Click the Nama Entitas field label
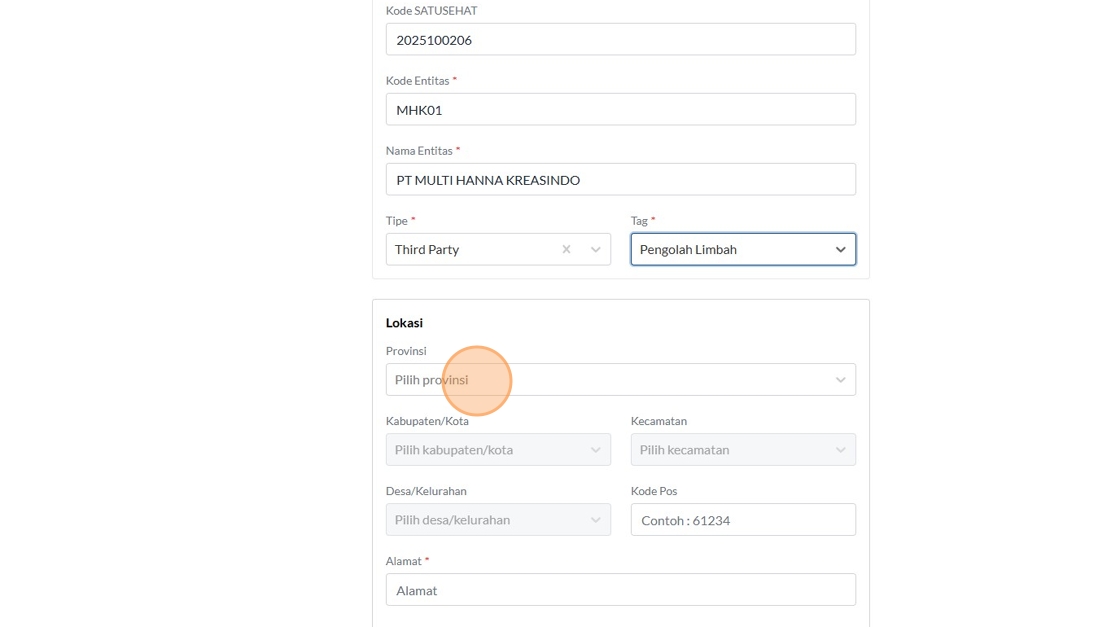 click(x=419, y=151)
